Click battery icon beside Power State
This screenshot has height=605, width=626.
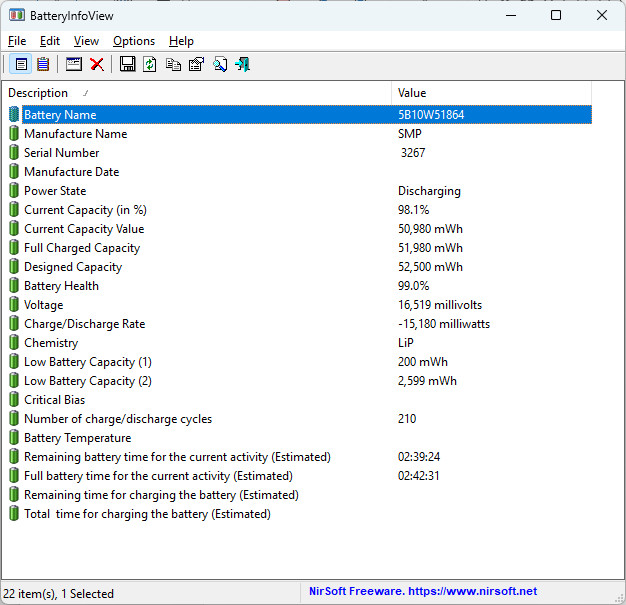pyautogui.click(x=14, y=190)
